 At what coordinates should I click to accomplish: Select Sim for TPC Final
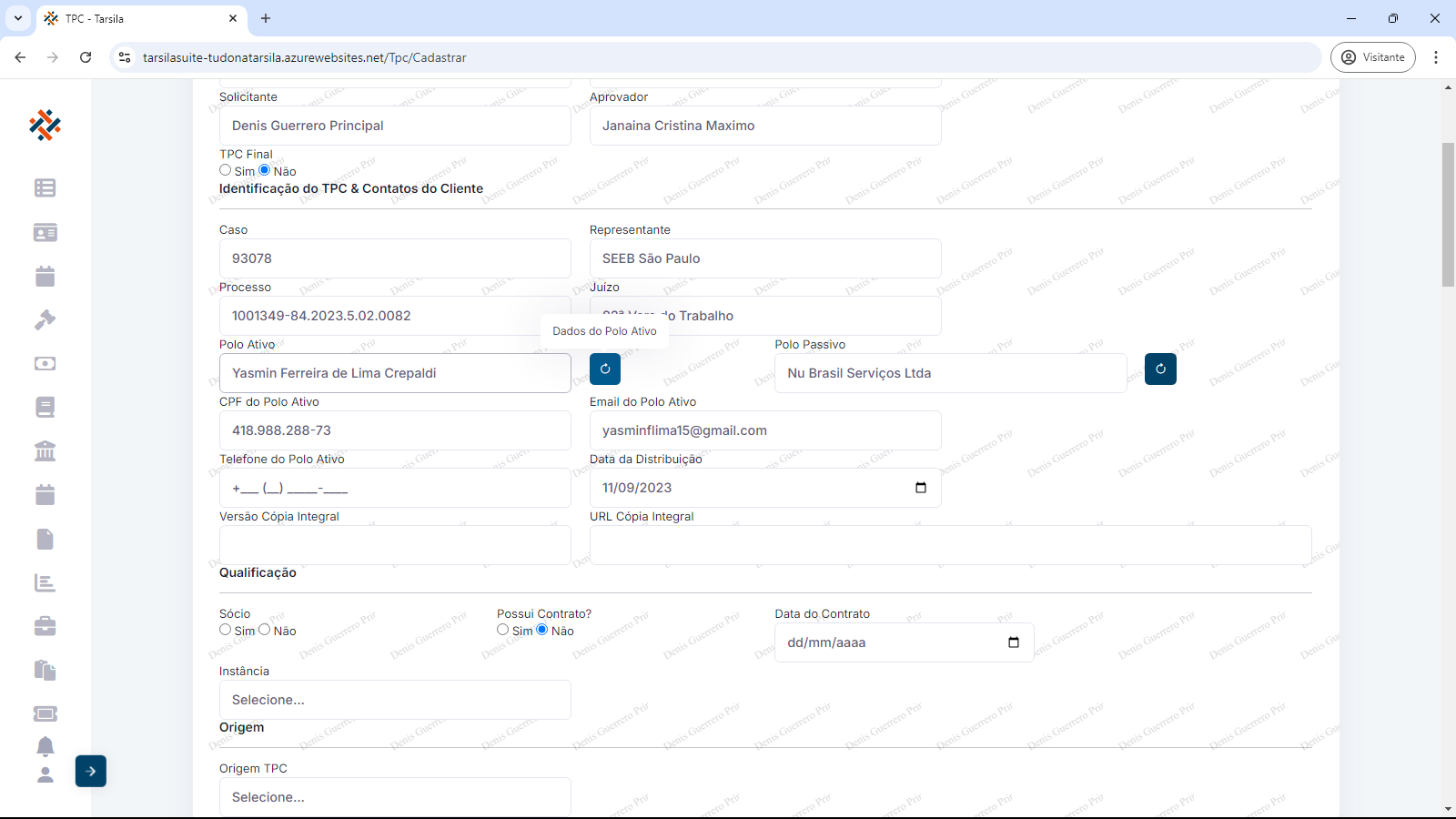tap(226, 170)
